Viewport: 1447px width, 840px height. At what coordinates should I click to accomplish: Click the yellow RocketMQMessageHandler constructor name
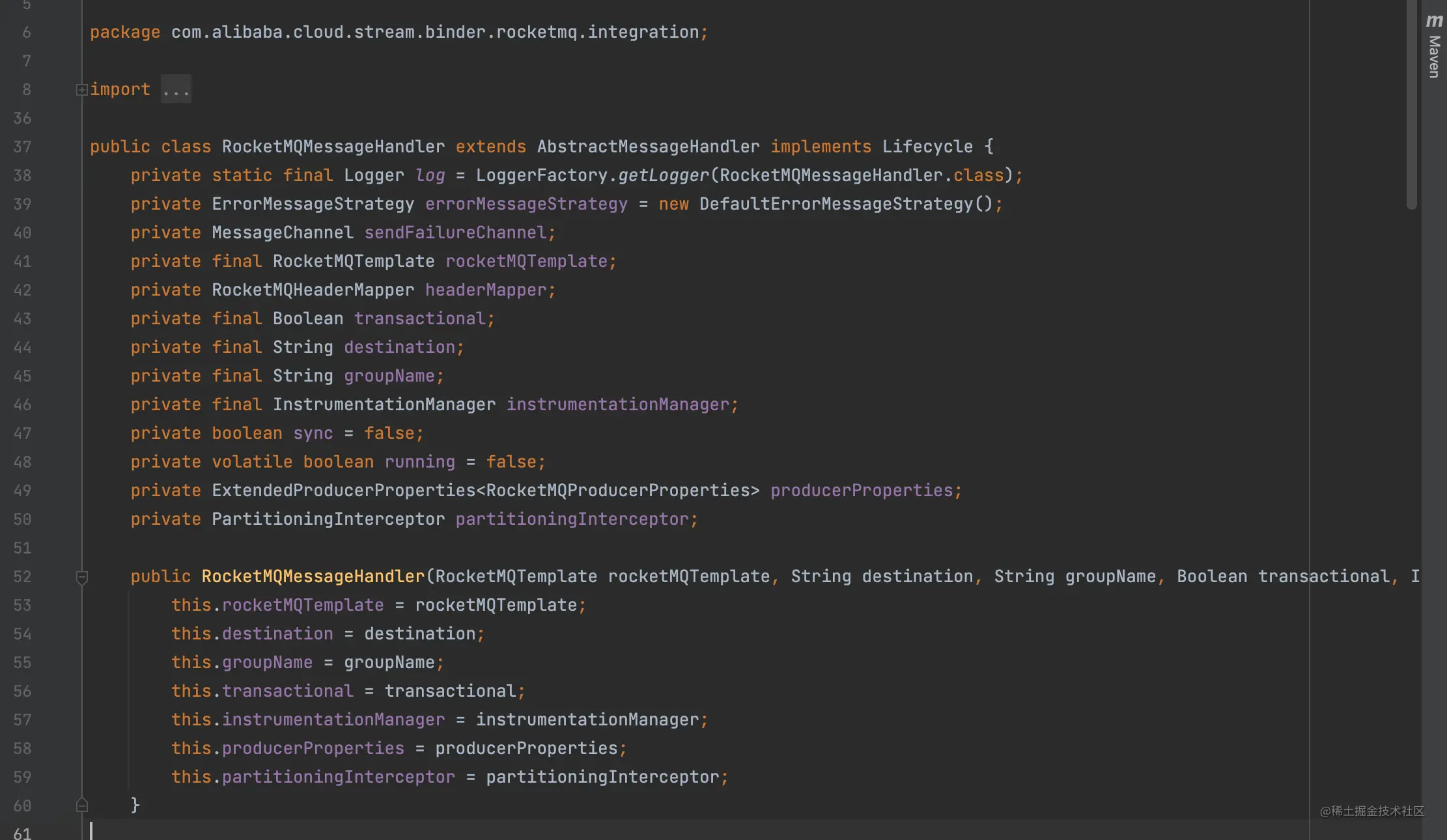coord(313,577)
